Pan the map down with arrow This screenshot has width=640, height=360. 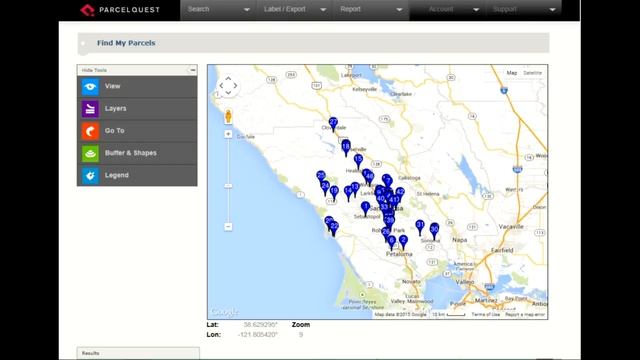[x=228, y=93]
